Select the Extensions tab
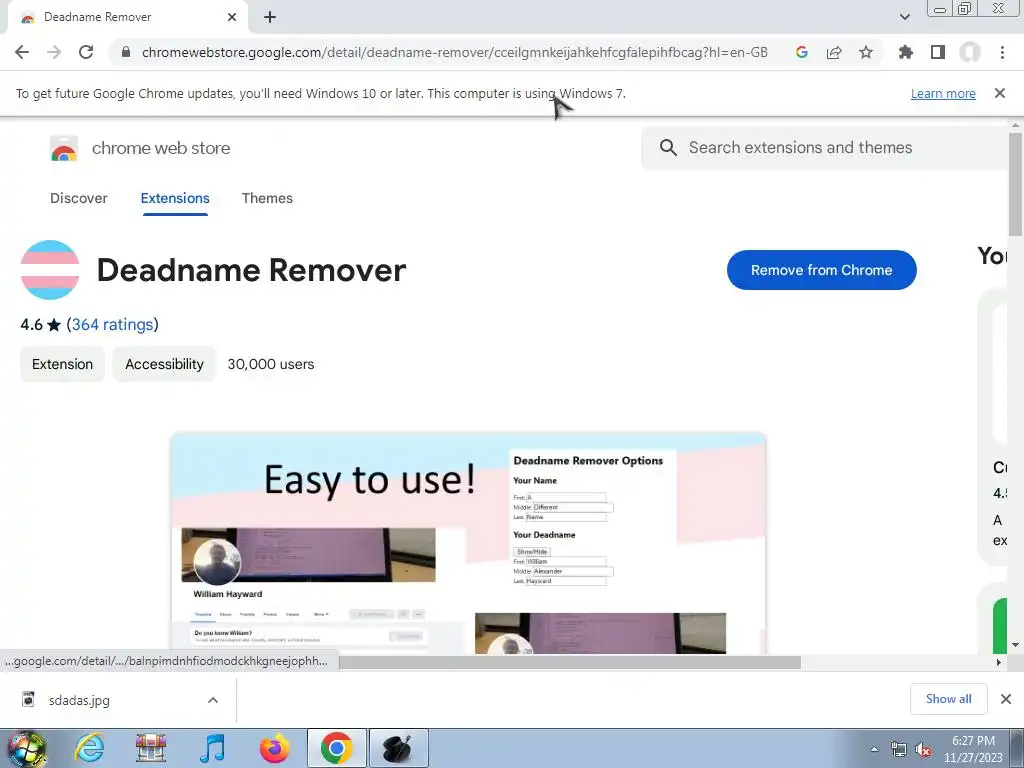Viewport: 1024px width, 768px height. pyautogui.click(x=175, y=198)
